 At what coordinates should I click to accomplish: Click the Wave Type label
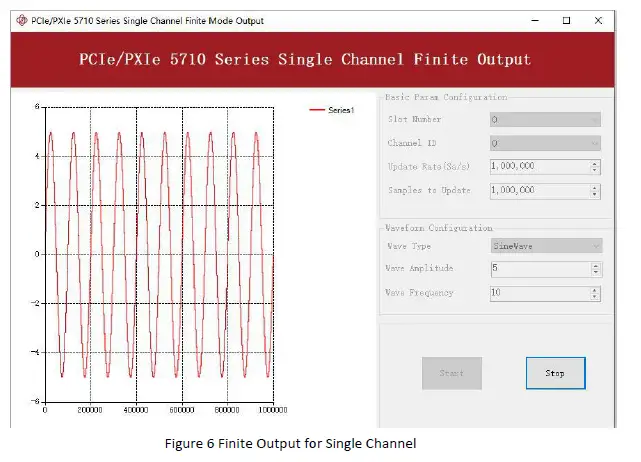tap(409, 246)
